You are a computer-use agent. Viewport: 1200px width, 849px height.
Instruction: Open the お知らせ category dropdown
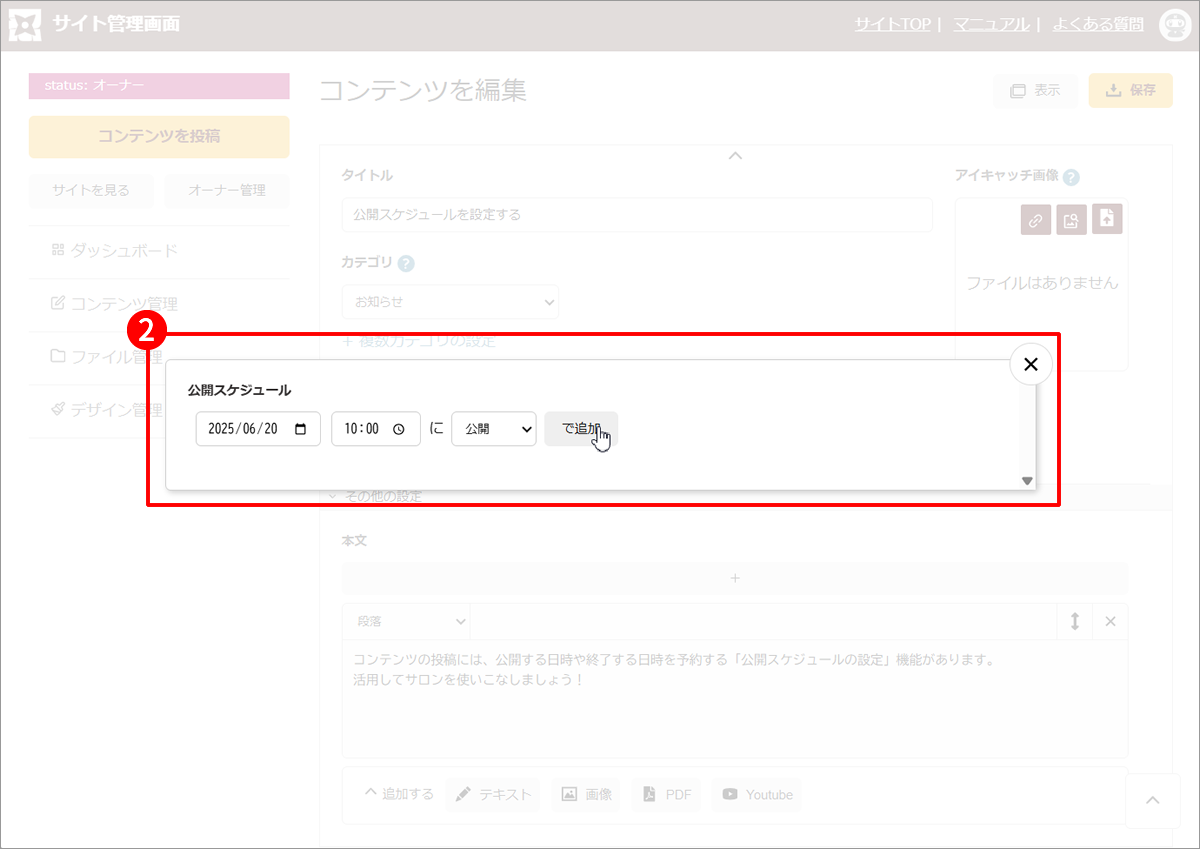click(x=450, y=301)
